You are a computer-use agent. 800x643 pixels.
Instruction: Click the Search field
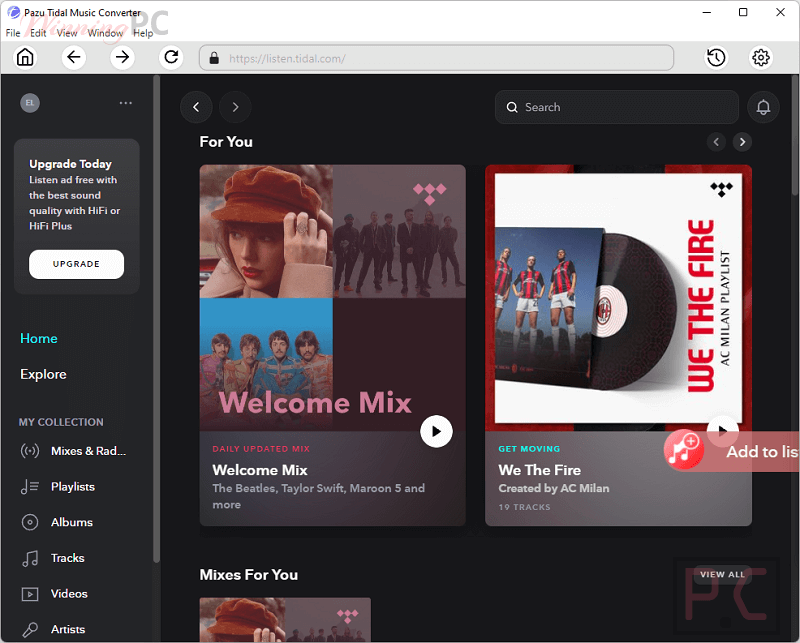pyautogui.click(x=617, y=107)
